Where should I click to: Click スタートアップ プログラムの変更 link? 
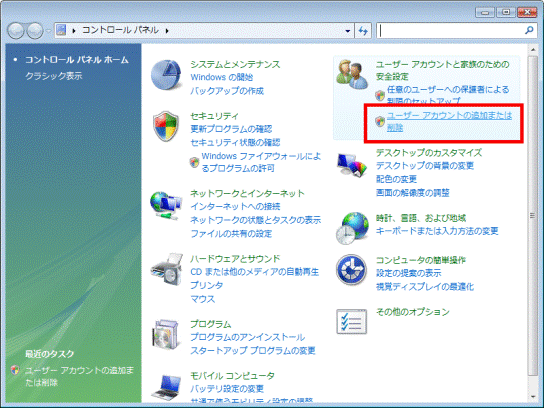[253, 350]
